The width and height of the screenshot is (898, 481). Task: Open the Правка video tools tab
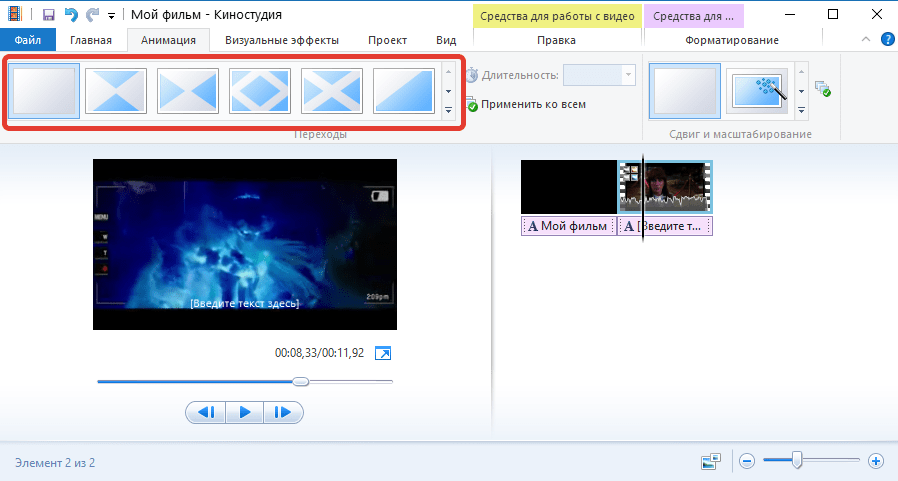pos(557,40)
